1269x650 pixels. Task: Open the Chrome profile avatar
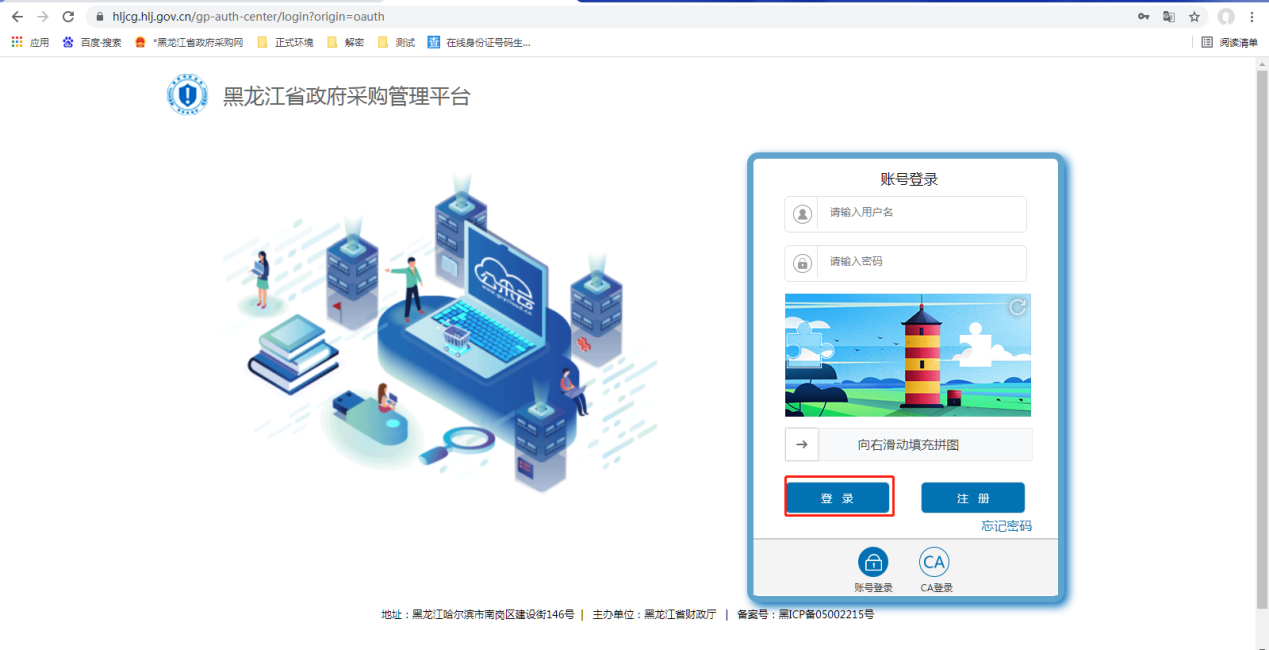[1226, 17]
